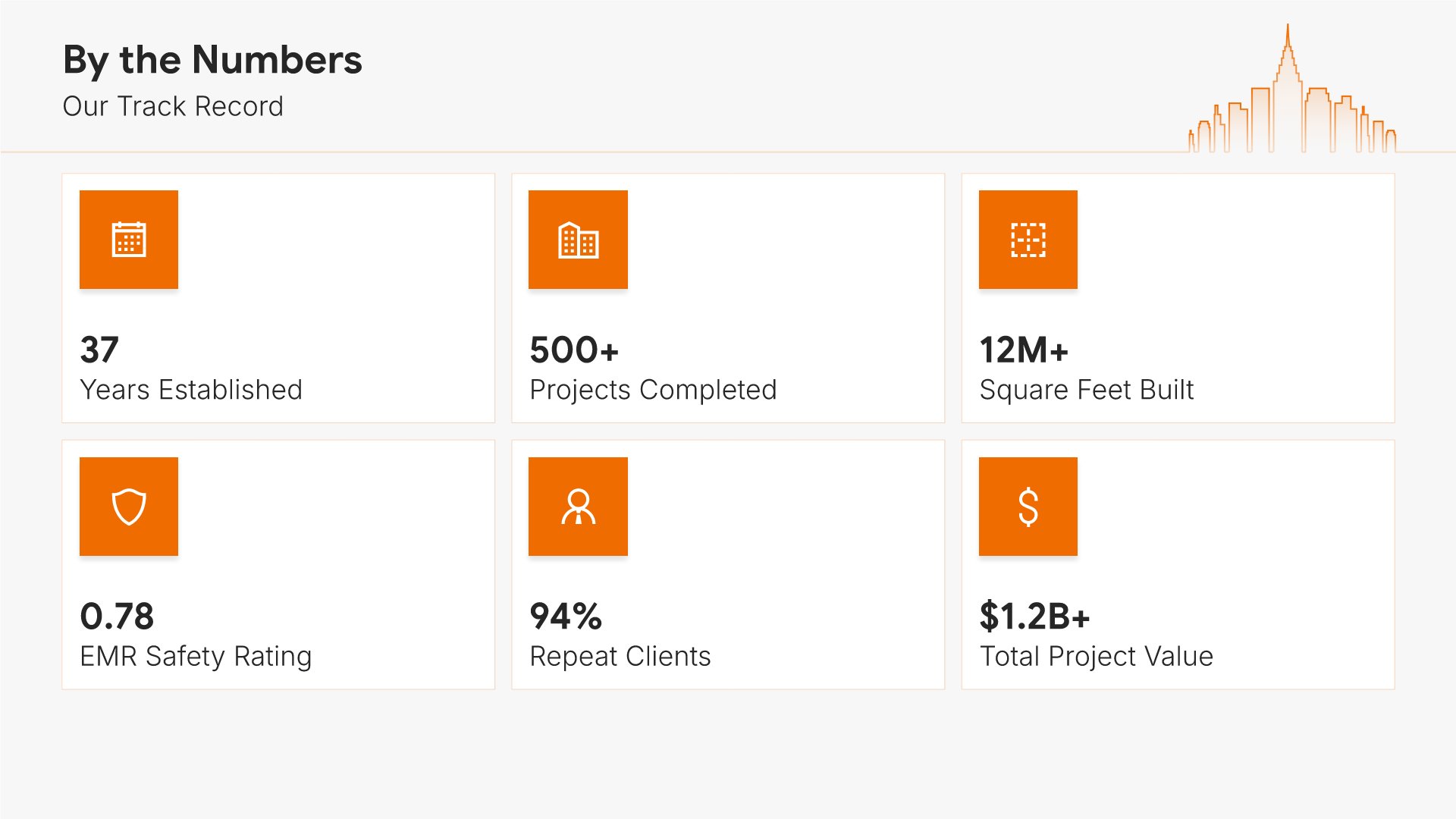1456x819 pixels.
Task: Select the $1.2B+ value text
Action: tap(1034, 616)
